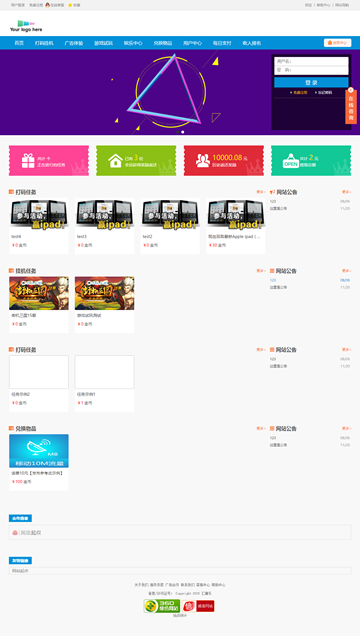The width and height of the screenshot is (360, 636).
Task: Click the white member-center button in the nav bar
Action: (337, 43)
